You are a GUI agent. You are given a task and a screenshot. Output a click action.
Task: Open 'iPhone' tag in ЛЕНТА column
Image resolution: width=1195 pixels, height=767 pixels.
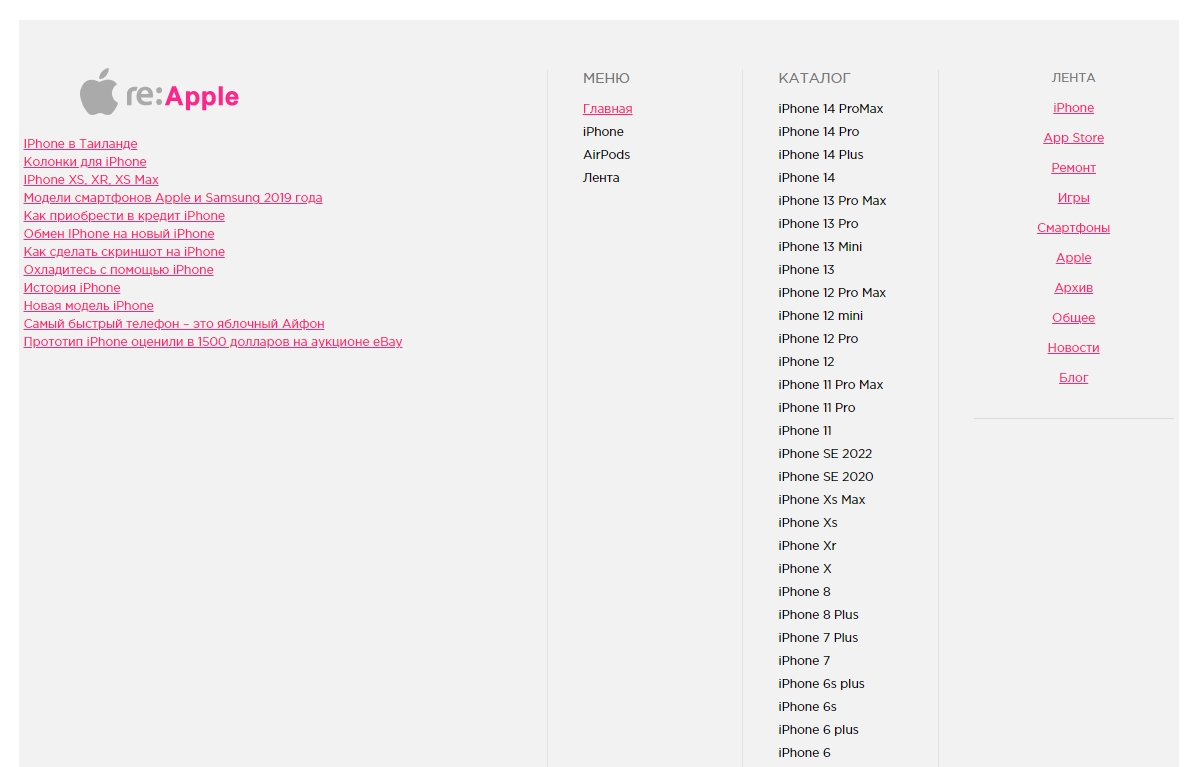[x=1073, y=108]
